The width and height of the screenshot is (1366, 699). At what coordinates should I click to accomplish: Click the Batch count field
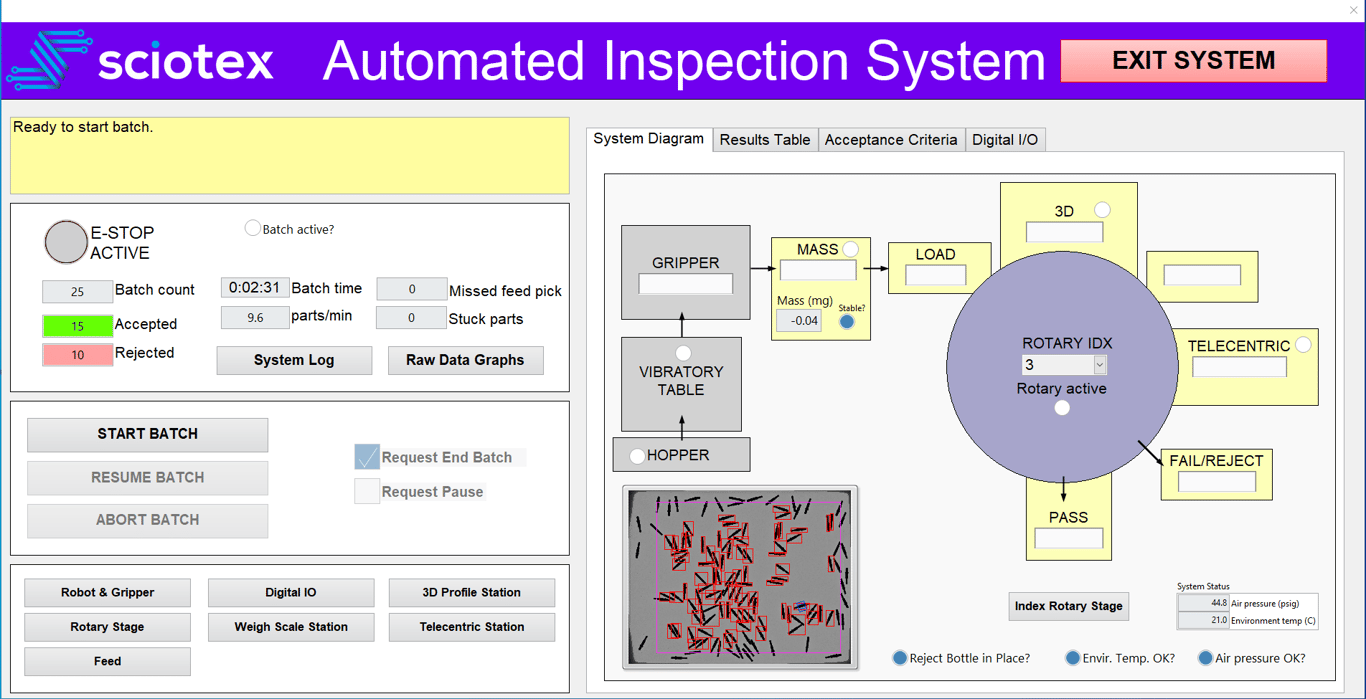tap(77, 291)
